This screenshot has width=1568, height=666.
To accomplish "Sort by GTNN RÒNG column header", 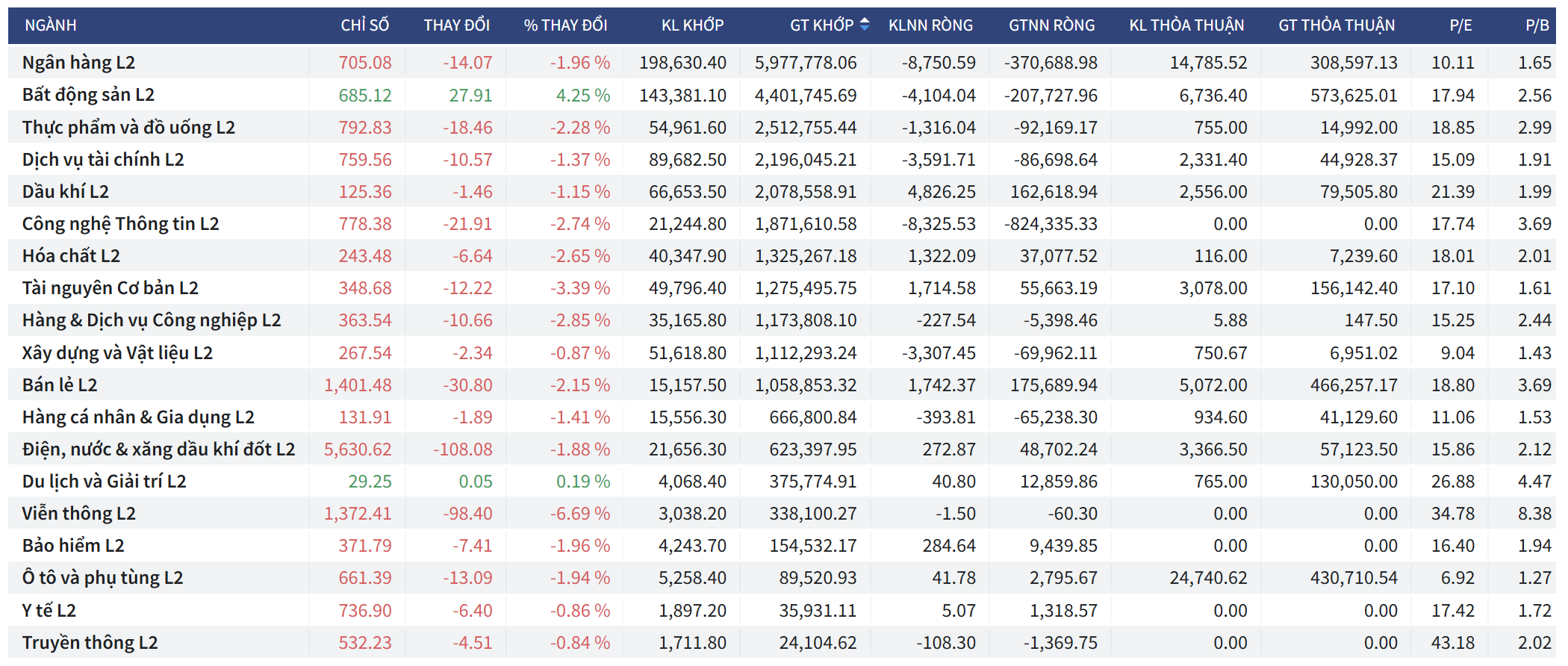I will pos(1051,25).
